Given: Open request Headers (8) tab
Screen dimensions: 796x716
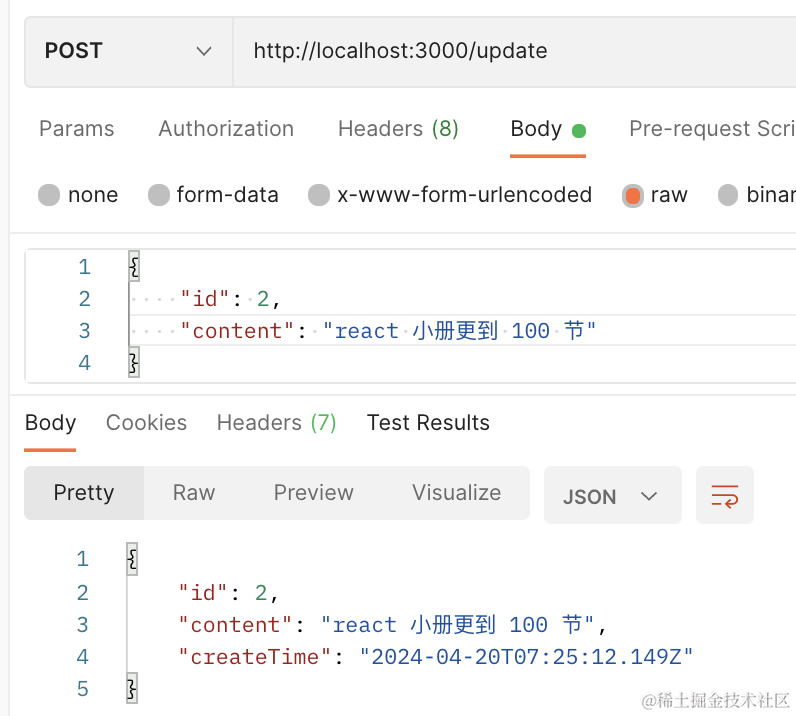Looking at the screenshot, I should click(398, 129).
